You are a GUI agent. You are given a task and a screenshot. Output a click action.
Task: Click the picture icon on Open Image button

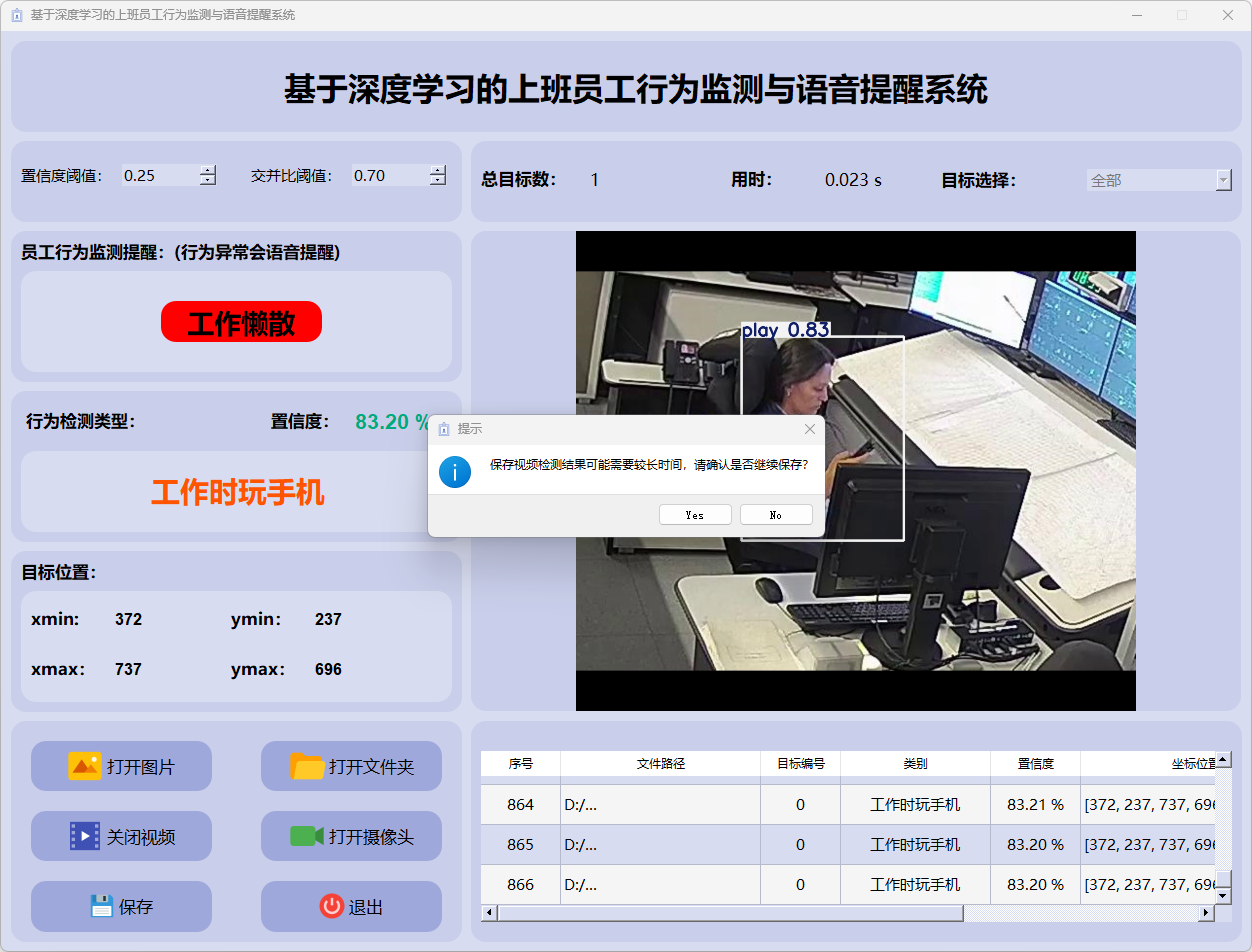point(85,766)
